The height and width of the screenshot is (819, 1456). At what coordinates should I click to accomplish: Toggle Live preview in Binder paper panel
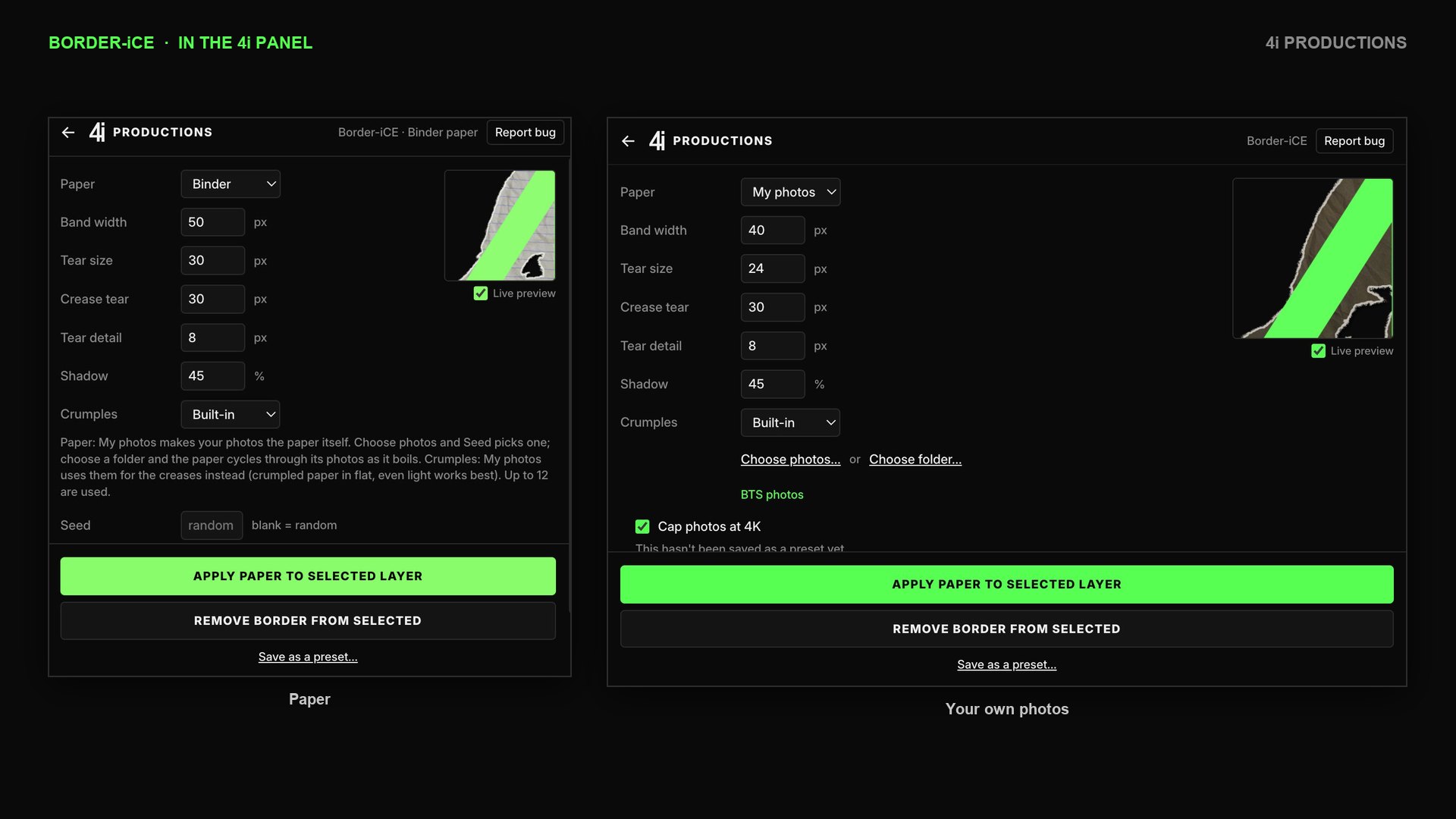[x=481, y=293]
